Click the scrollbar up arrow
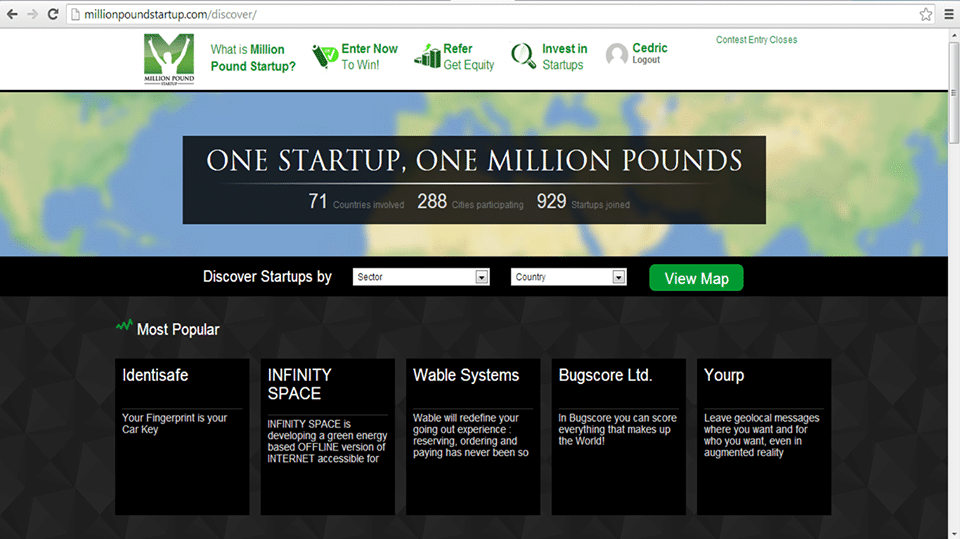The width and height of the screenshot is (960, 539). click(954, 36)
